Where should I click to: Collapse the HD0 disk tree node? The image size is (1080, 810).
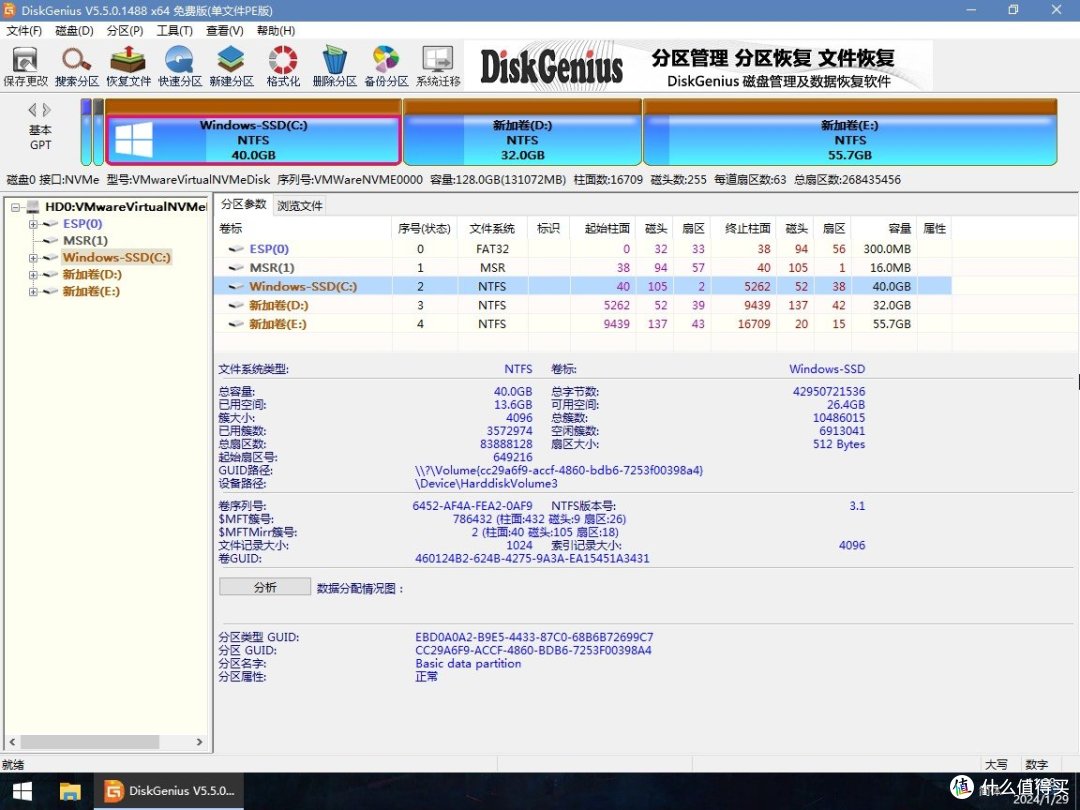tap(16, 207)
